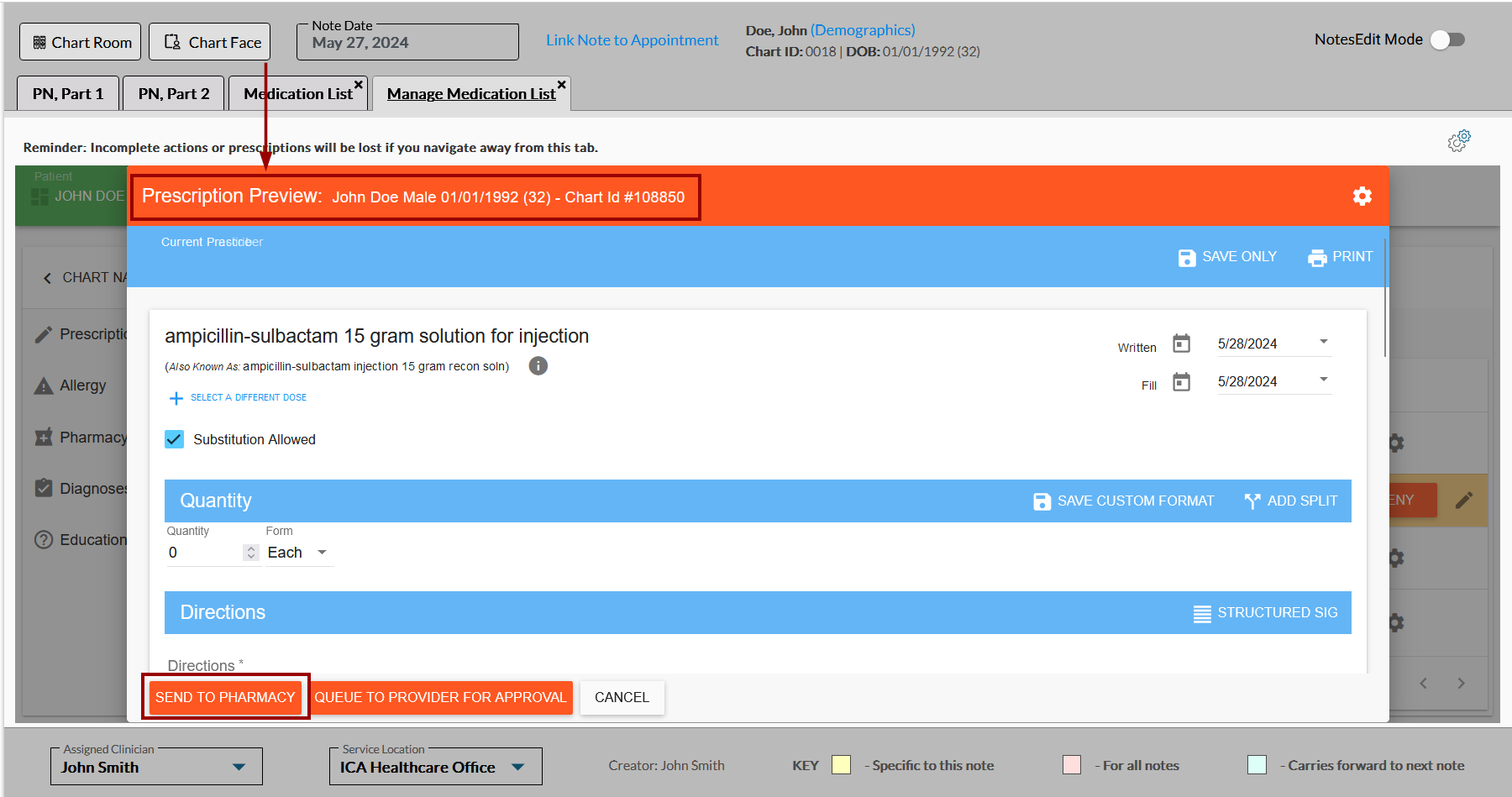Click the Print icon button

point(1317,258)
